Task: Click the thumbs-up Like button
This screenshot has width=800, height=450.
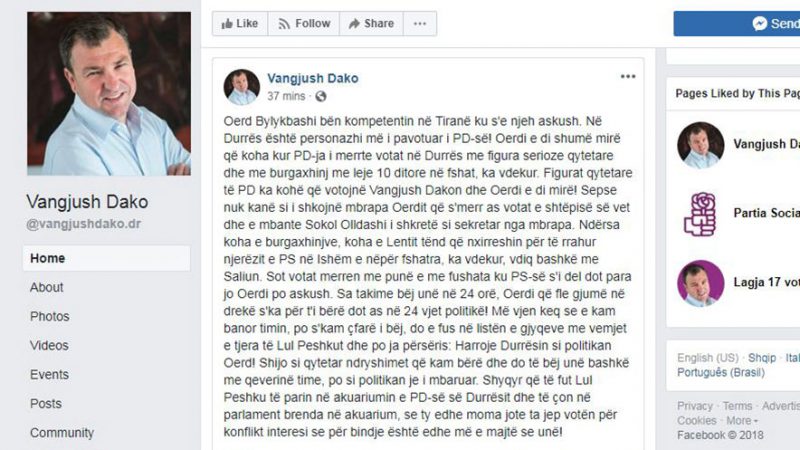Action: [240, 23]
